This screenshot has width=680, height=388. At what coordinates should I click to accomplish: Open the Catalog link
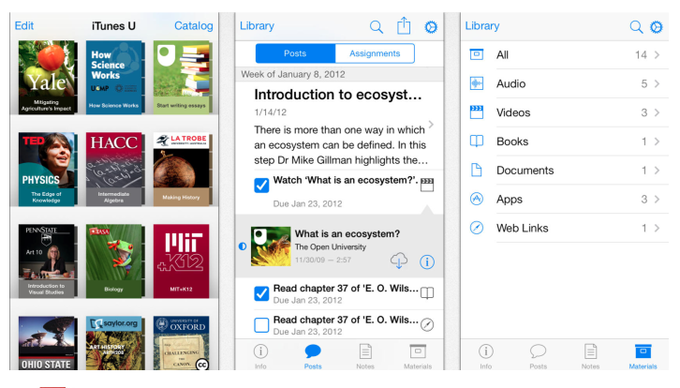(x=193, y=26)
